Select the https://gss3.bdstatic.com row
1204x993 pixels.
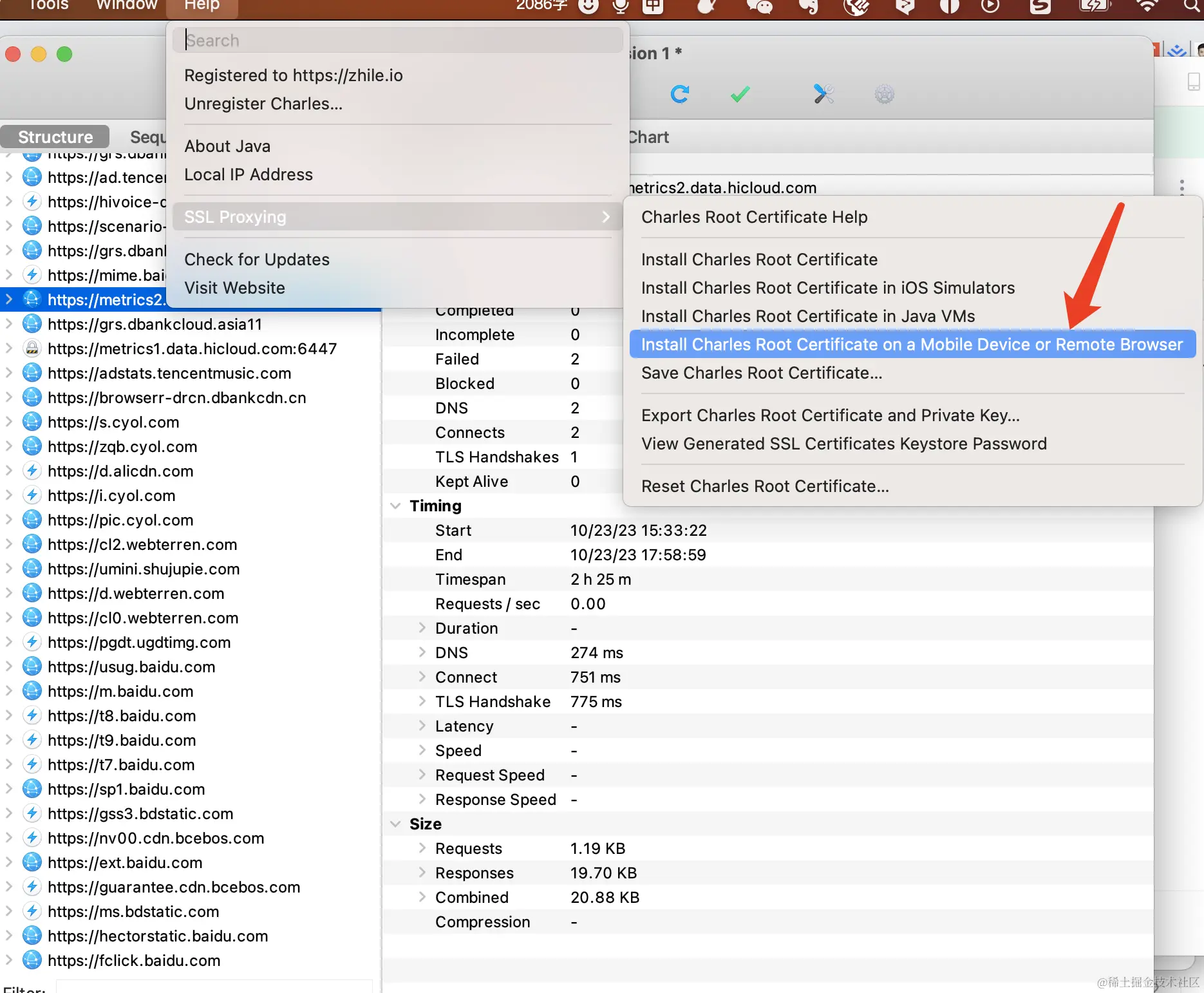(191, 813)
